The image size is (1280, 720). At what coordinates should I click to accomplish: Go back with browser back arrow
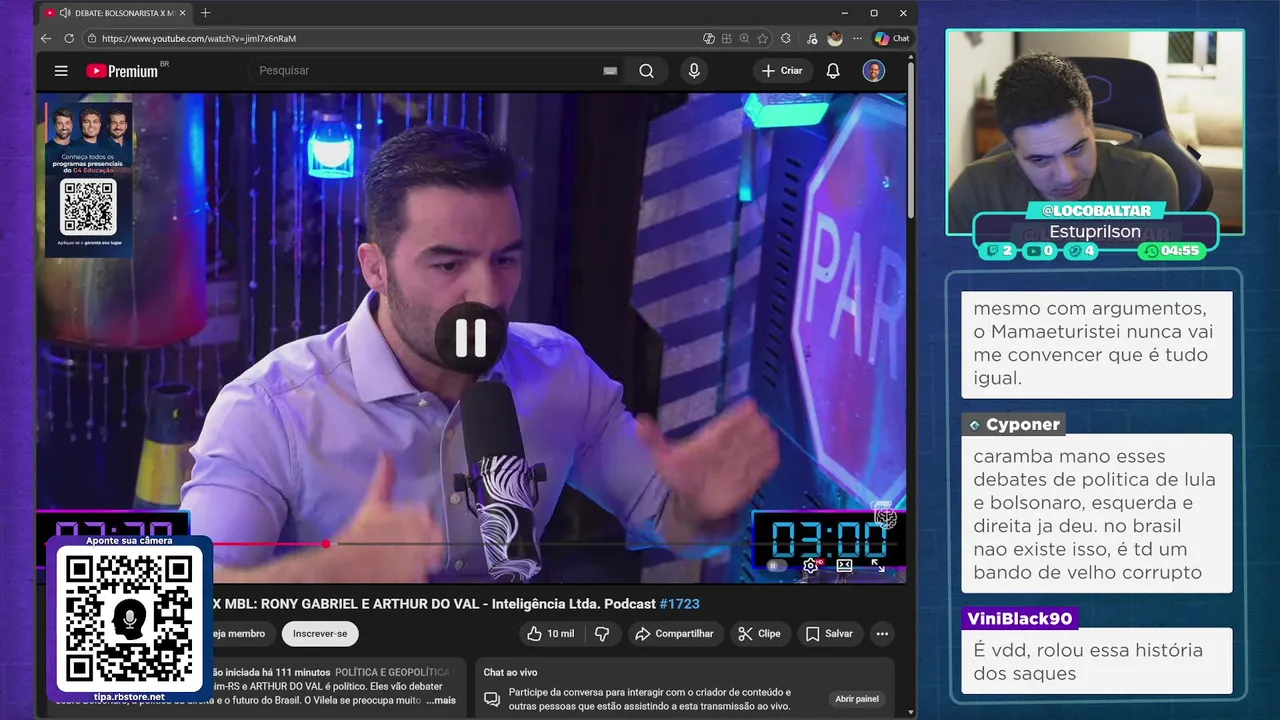(x=46, y=38)
